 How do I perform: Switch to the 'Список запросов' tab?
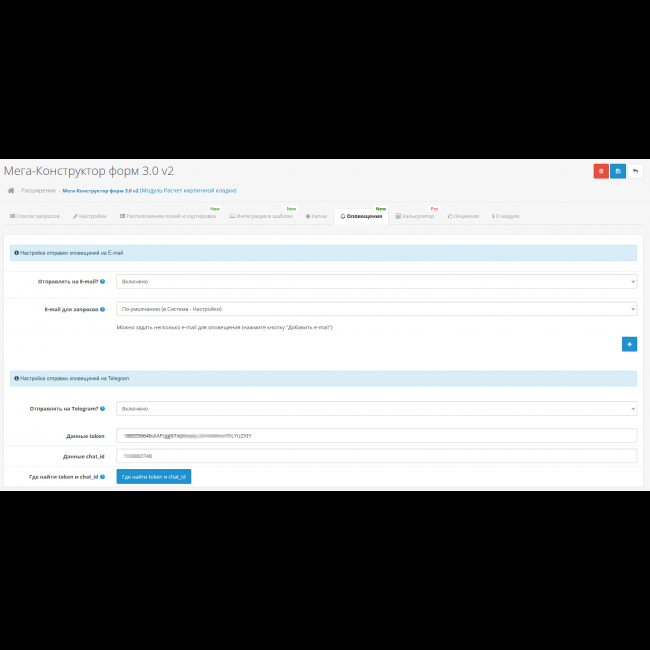tap(35, 216)
